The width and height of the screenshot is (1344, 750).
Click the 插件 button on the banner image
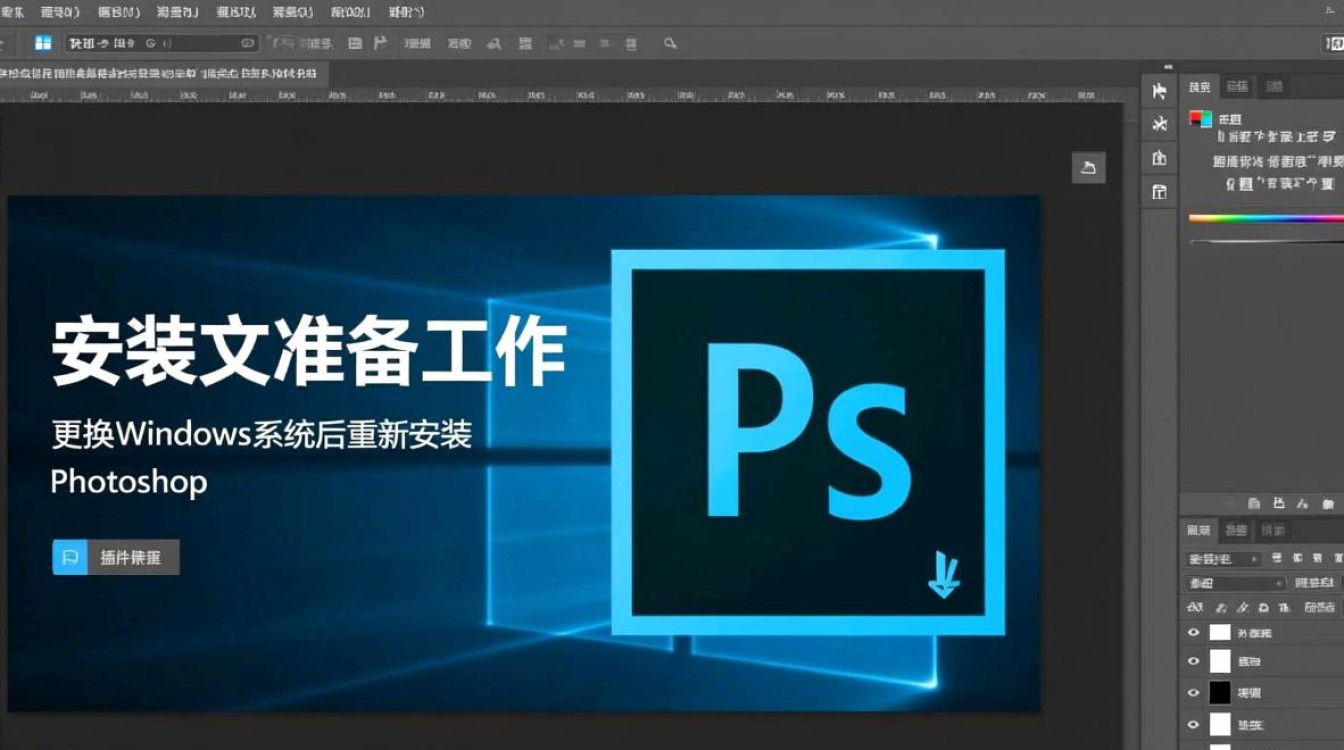coord(115,557)
